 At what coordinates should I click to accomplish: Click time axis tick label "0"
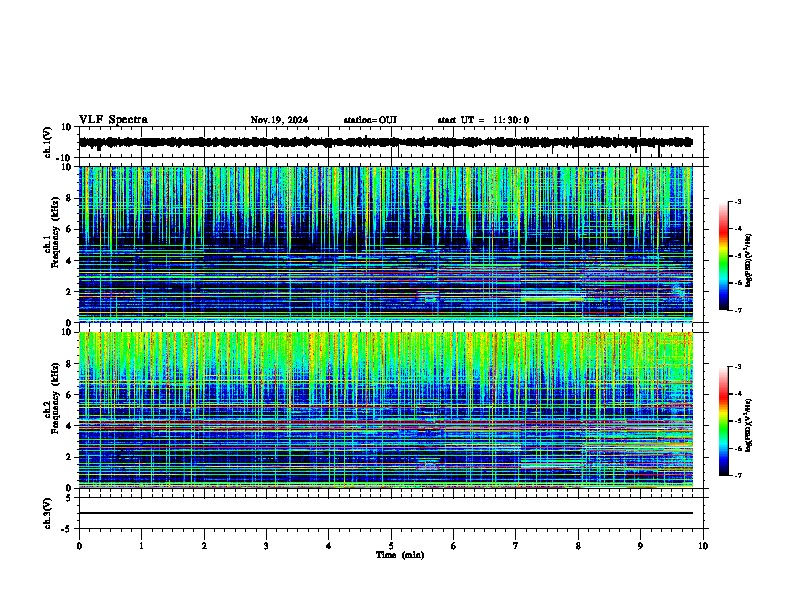[79, 546]
